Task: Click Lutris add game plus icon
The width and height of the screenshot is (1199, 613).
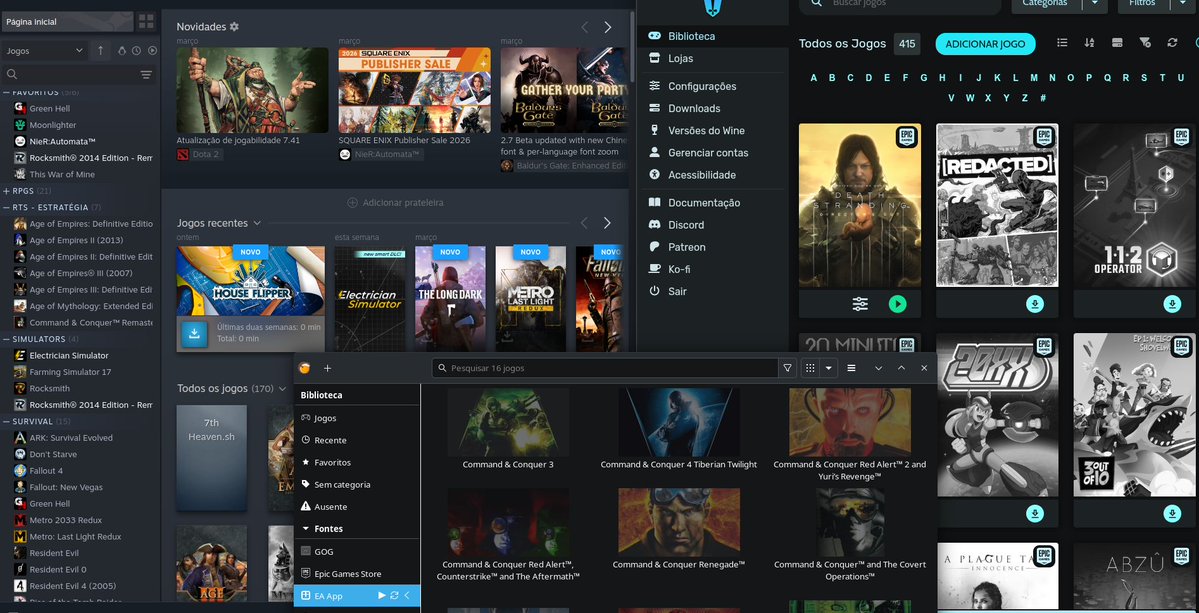Action: (x=327, y=368)
